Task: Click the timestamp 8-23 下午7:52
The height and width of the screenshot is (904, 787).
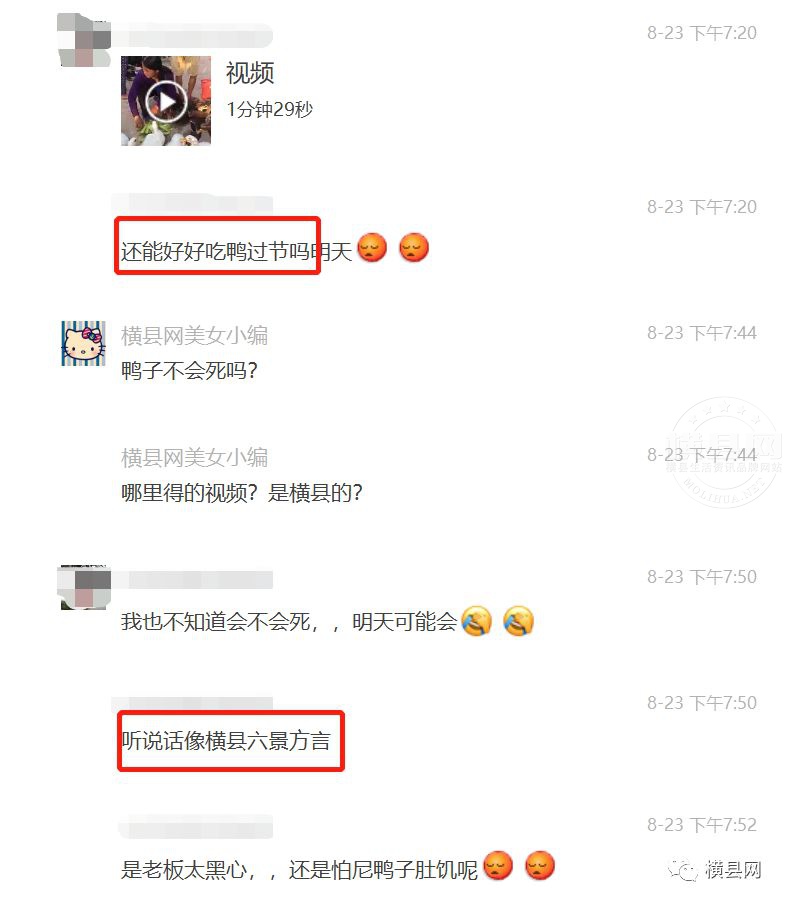Action: pyautogui.click(x=701, y=824)
